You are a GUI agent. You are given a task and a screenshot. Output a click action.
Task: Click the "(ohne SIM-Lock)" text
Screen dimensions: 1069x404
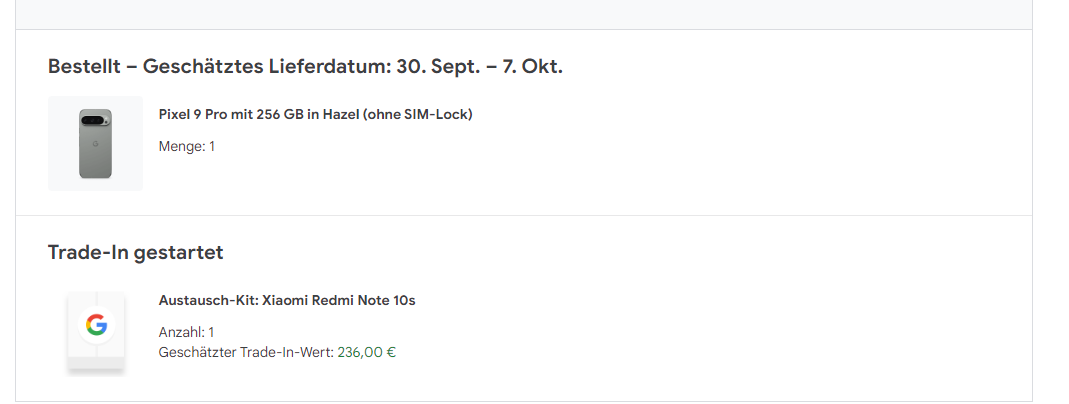(x=418, y=114)
